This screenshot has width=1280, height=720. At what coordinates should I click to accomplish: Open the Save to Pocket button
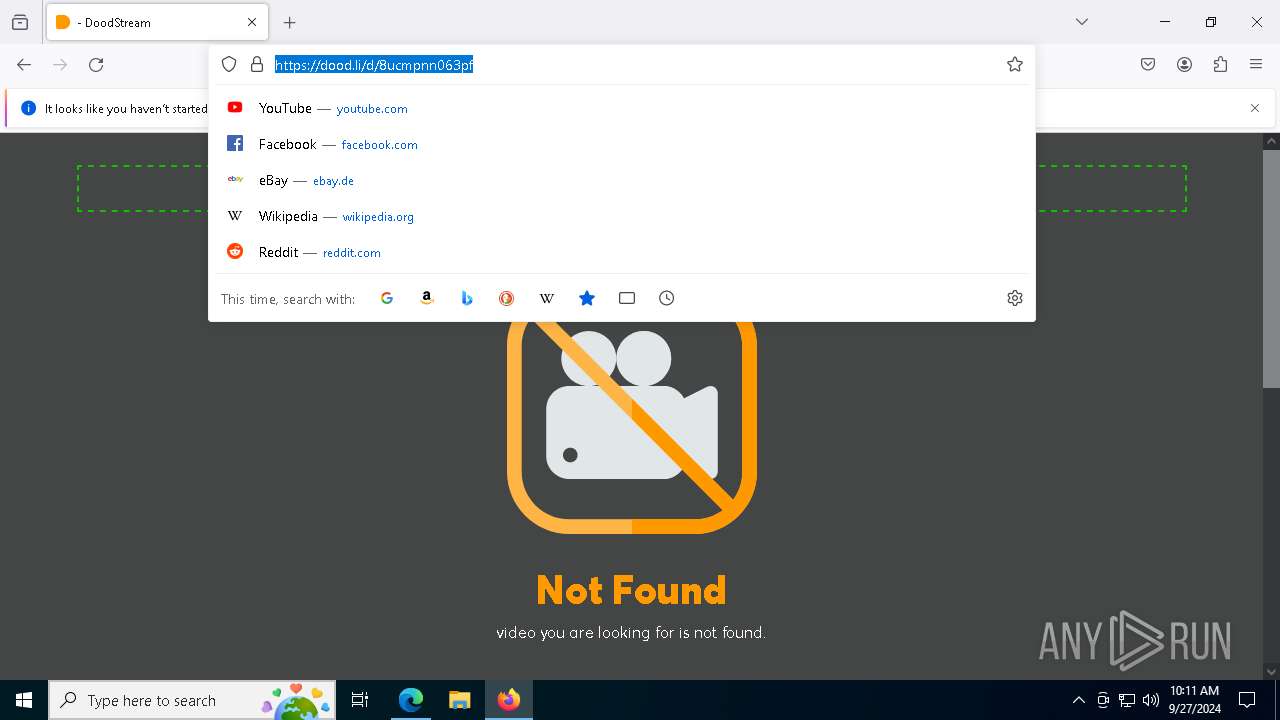(x=1148, y=65)
